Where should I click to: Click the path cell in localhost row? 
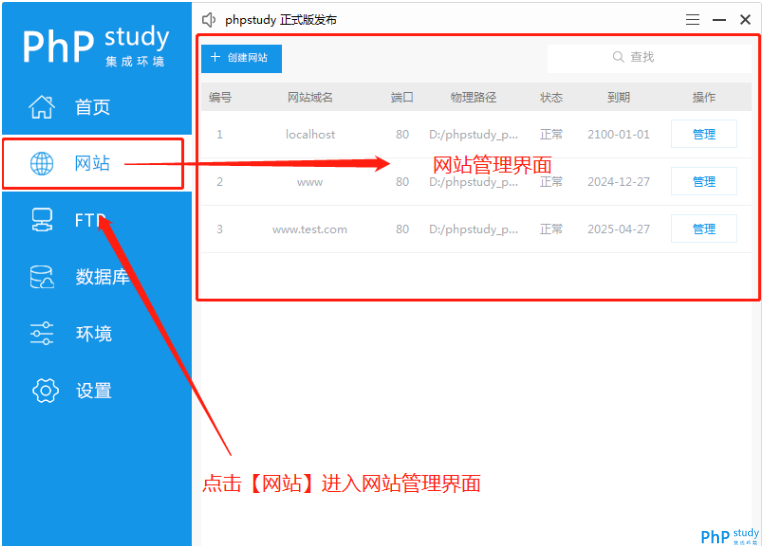coord(473,135)
